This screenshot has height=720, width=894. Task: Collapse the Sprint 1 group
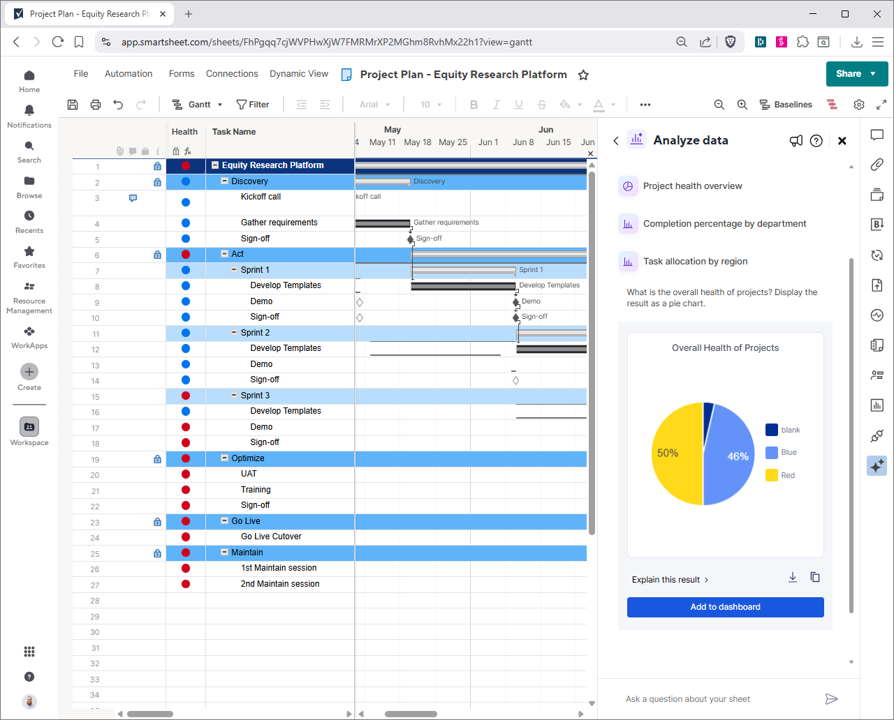tap(234, 270)
